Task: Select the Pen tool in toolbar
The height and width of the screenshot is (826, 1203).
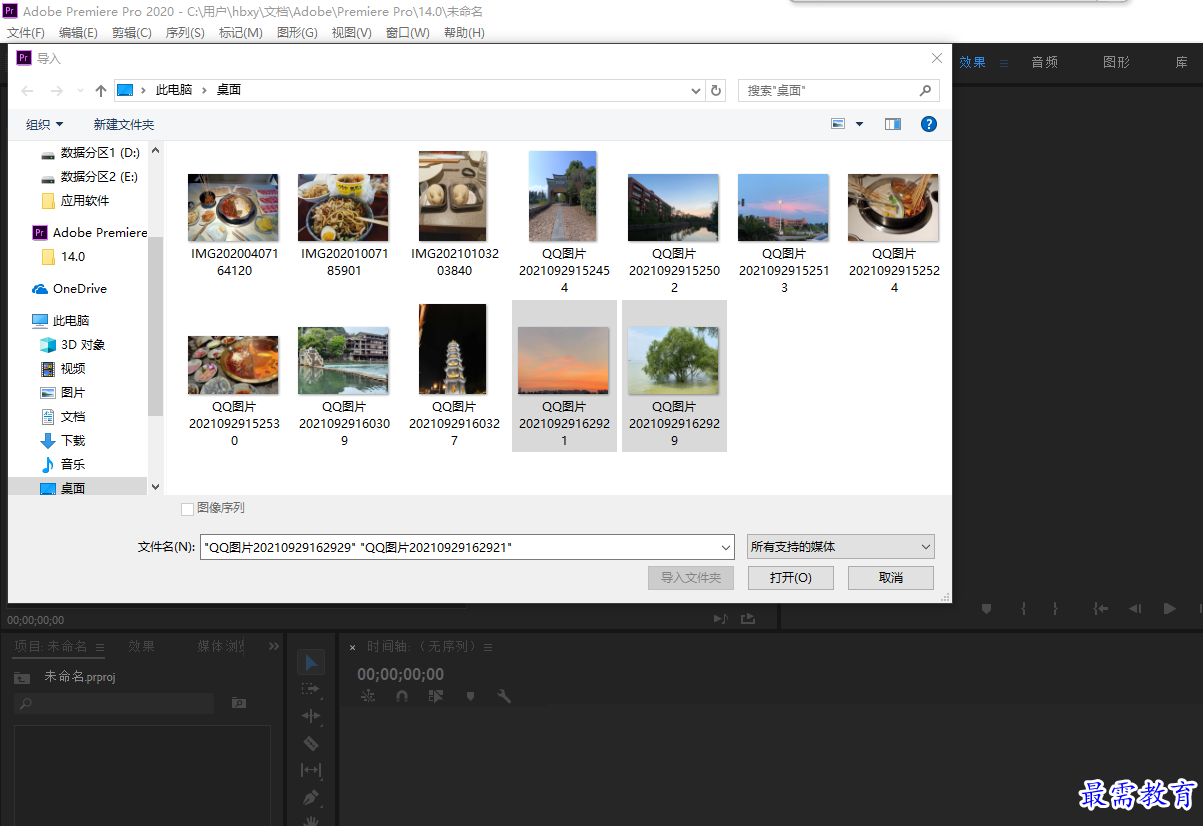Action: 311,798
